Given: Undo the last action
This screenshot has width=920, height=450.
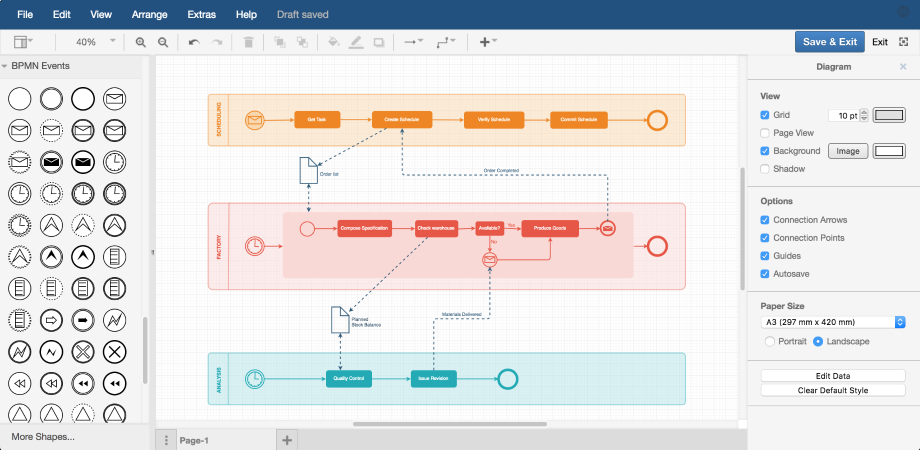Looking at the screenshot, I should pyautogui.click(x=194, y=42).
